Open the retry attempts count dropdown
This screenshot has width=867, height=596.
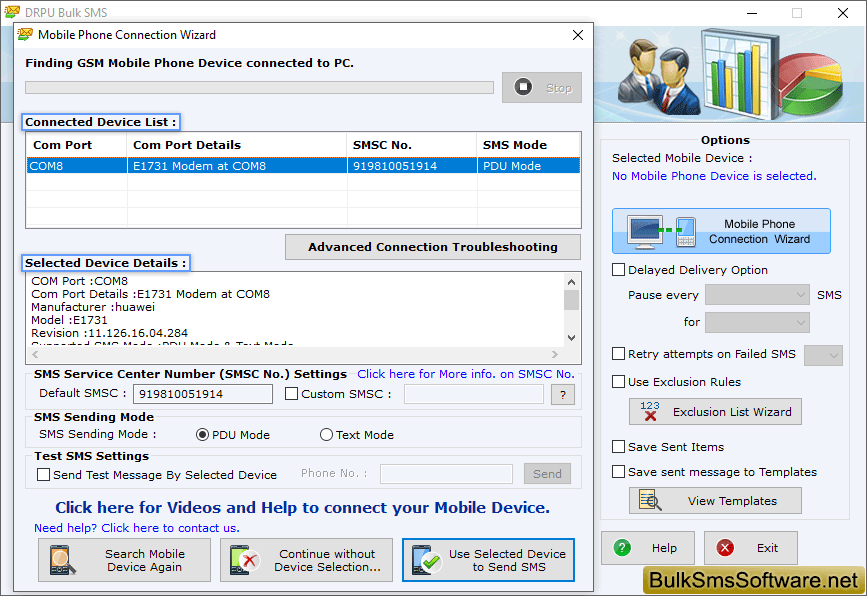point(823,355)
